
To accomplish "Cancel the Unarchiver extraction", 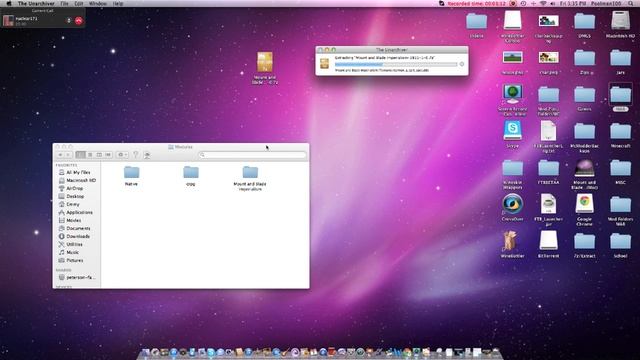I will tap(462, 64).
